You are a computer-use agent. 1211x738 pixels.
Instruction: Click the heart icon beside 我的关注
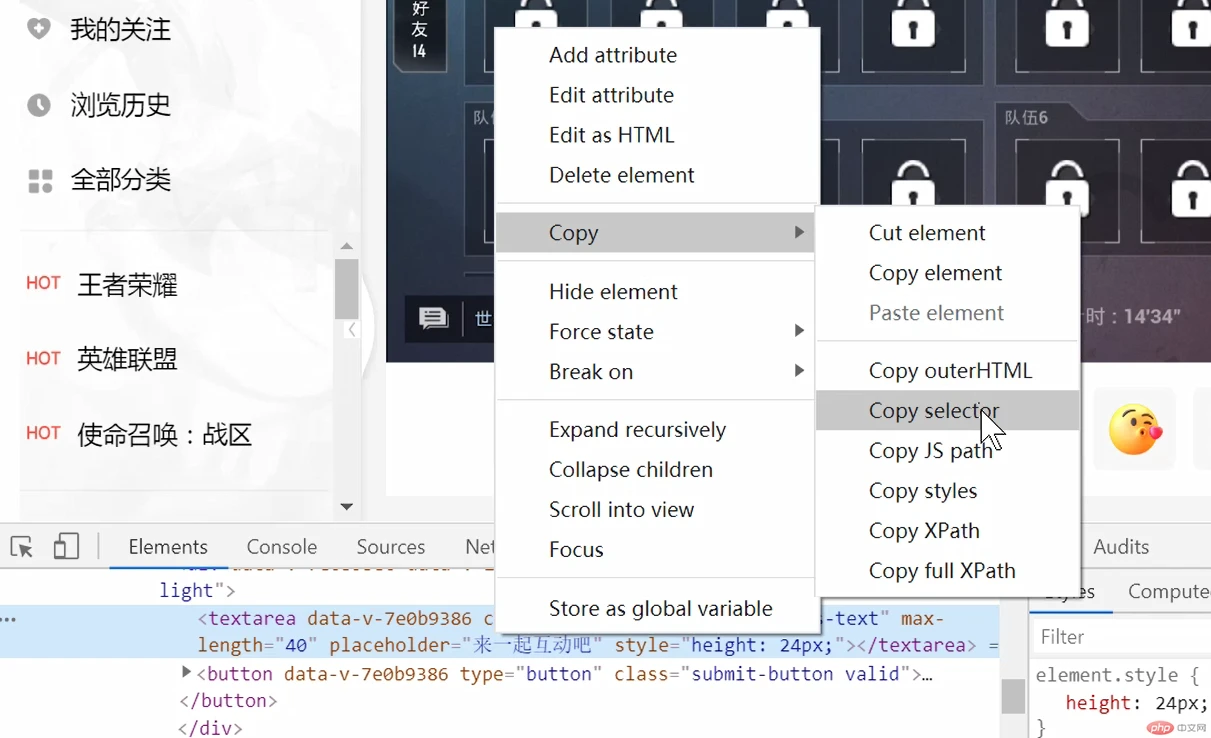pos(39,29)
